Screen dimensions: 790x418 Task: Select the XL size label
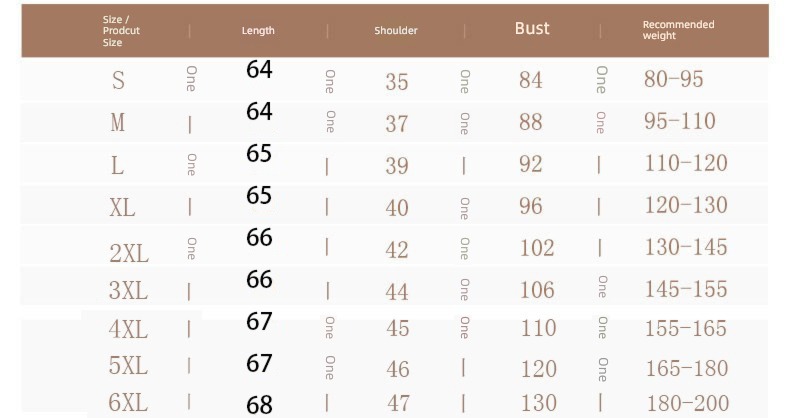[x=122, y=207]
